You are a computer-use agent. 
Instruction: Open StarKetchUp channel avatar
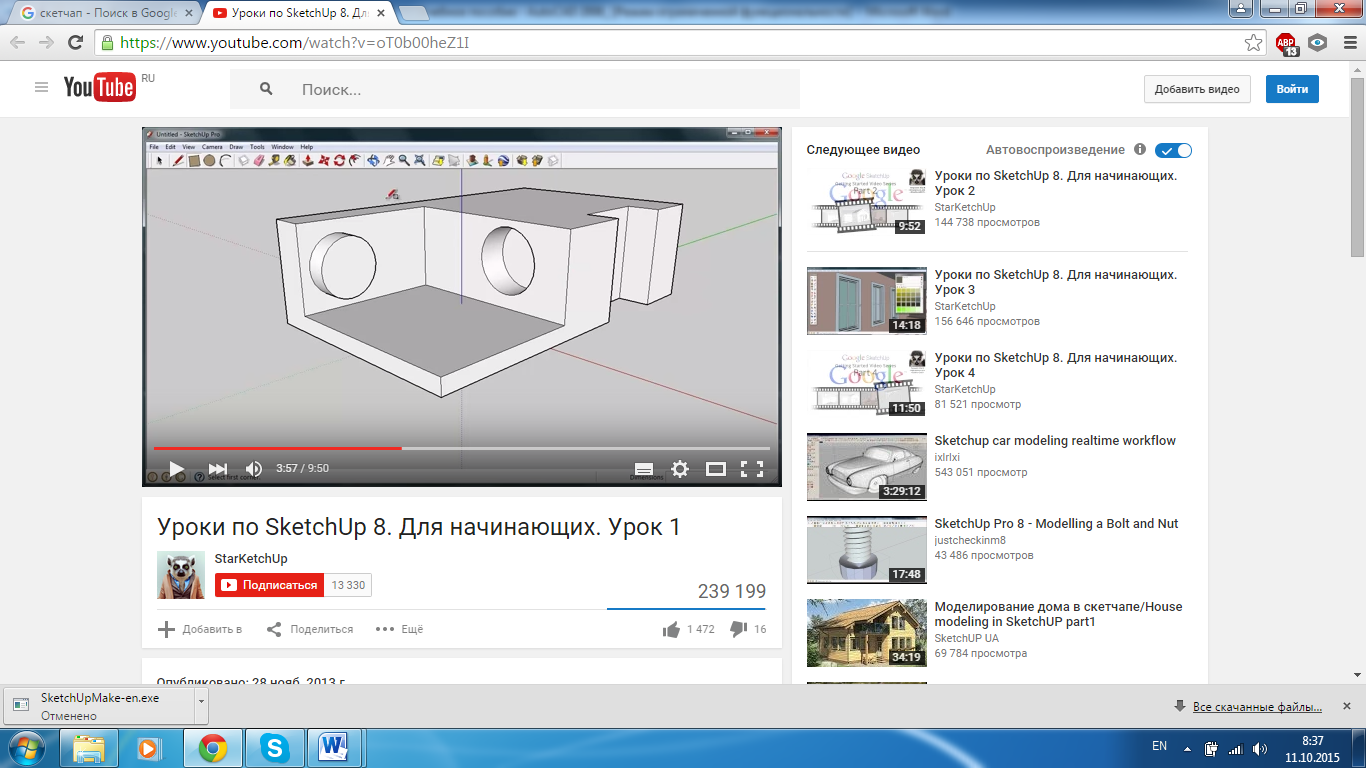coord(181,575)
